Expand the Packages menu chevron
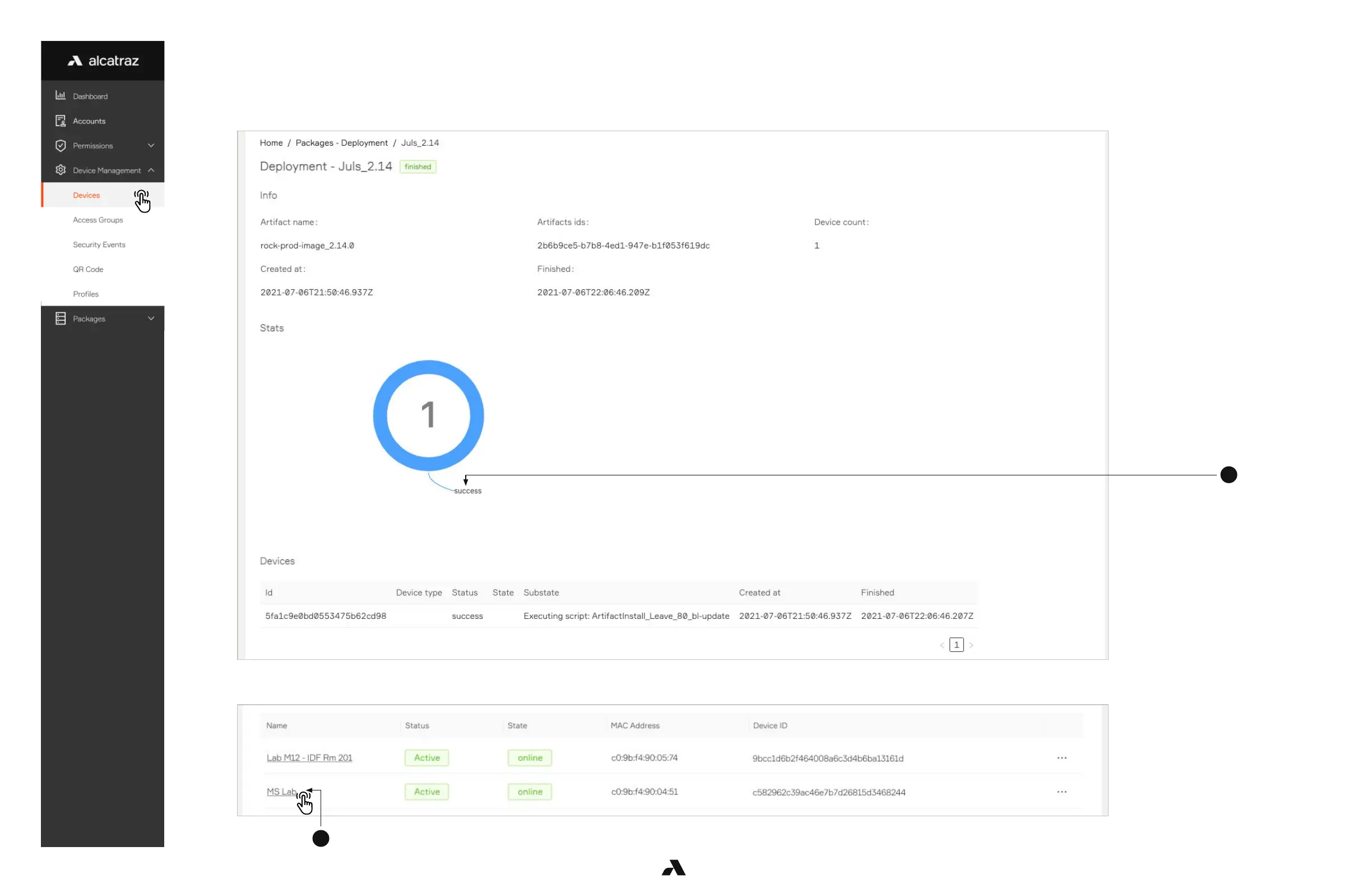1372x888 pixels. [151, 318]
